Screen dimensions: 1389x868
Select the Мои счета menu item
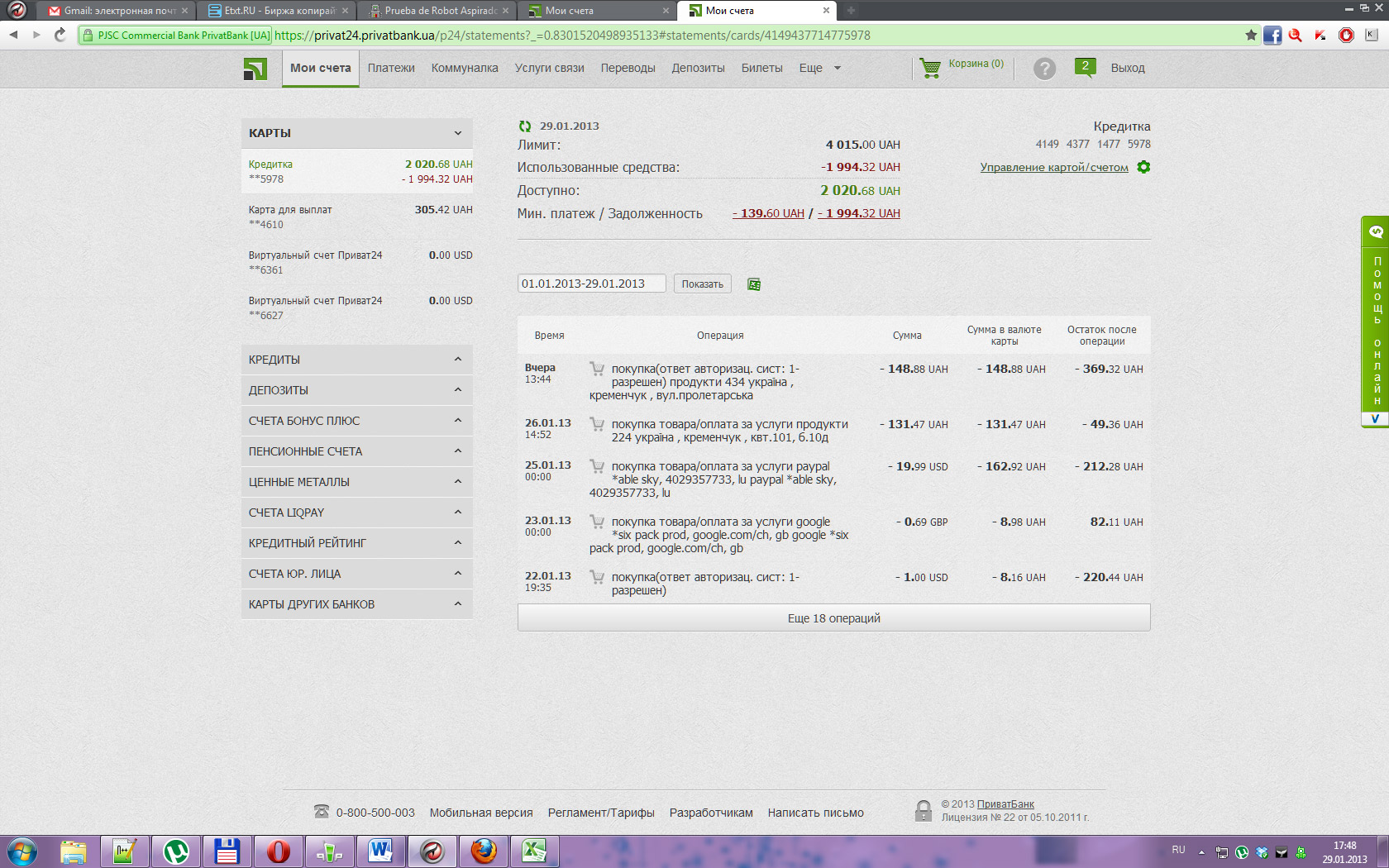pos(321,69)
